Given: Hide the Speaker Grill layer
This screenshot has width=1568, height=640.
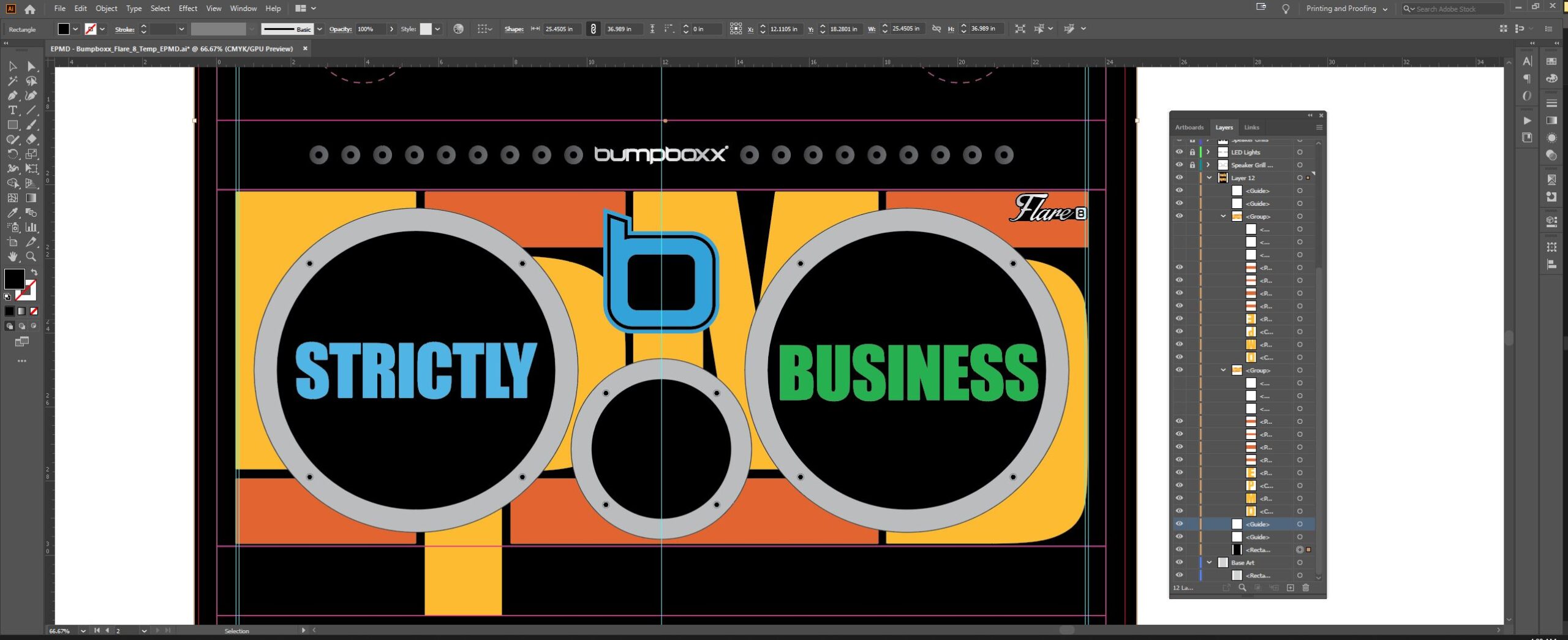Looking at the screenshot, I should [1179, 165].
